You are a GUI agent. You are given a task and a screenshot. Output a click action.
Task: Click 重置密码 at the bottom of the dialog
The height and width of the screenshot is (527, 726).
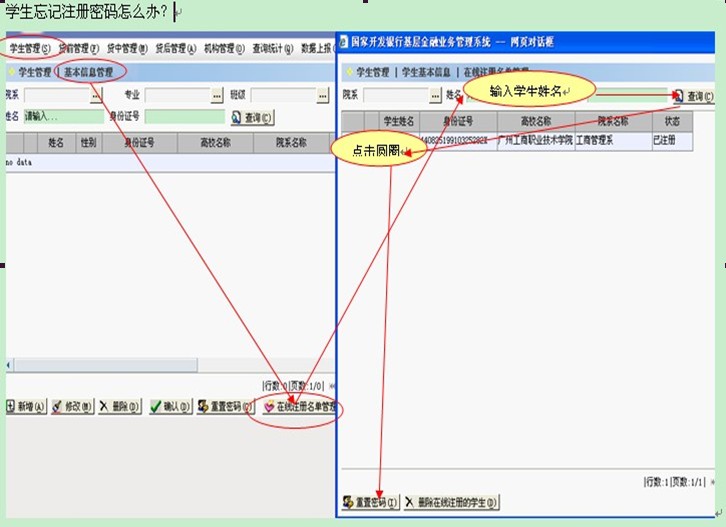tap(370, 502)
